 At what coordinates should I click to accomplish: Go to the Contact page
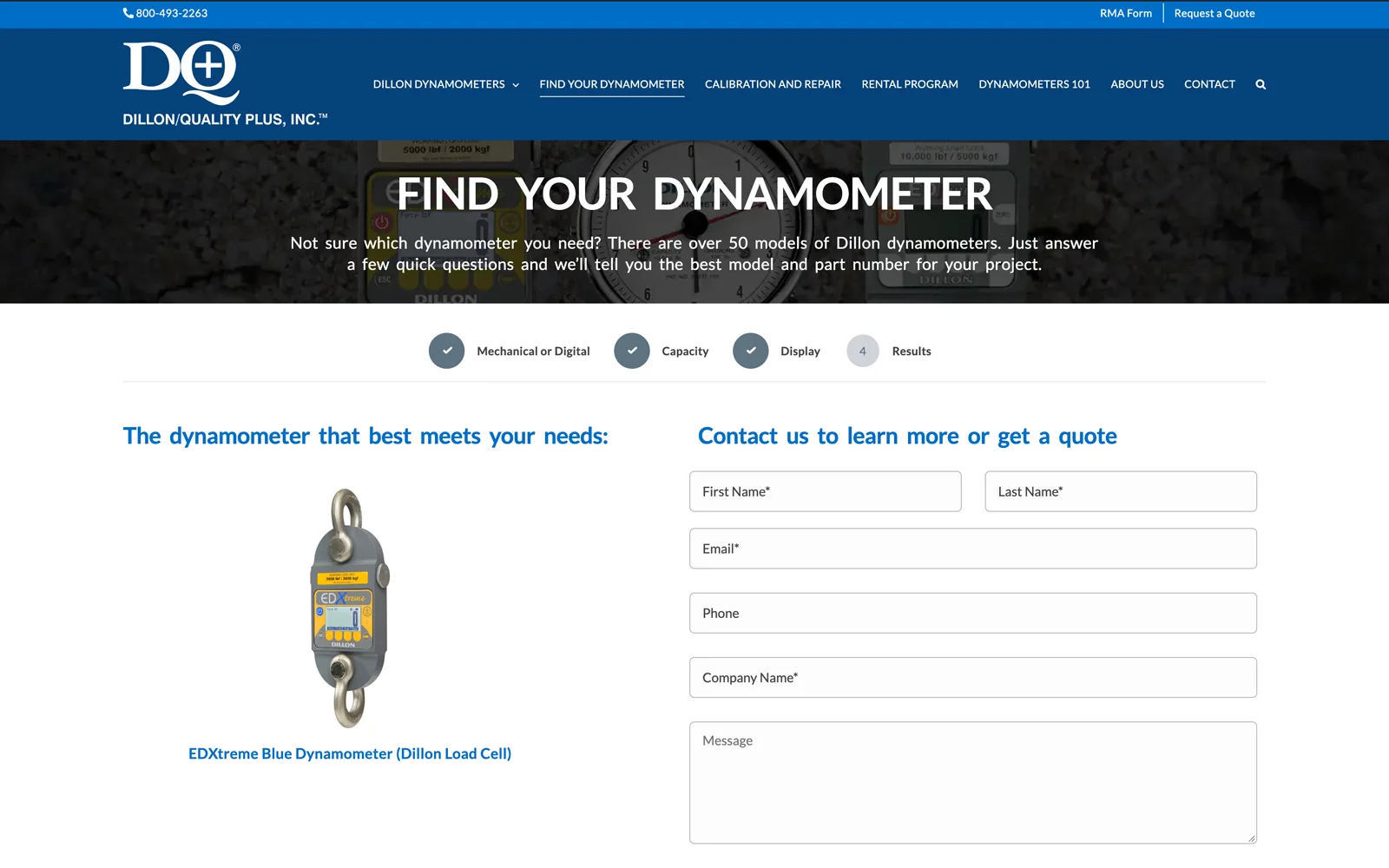point(1209,84)
